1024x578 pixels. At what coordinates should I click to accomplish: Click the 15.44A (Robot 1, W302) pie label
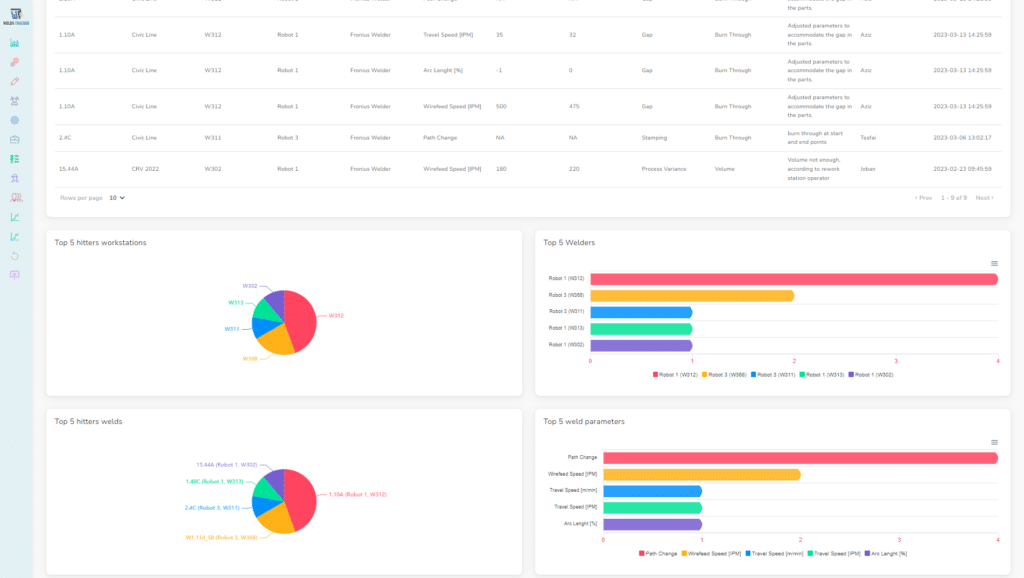(227, 465)
